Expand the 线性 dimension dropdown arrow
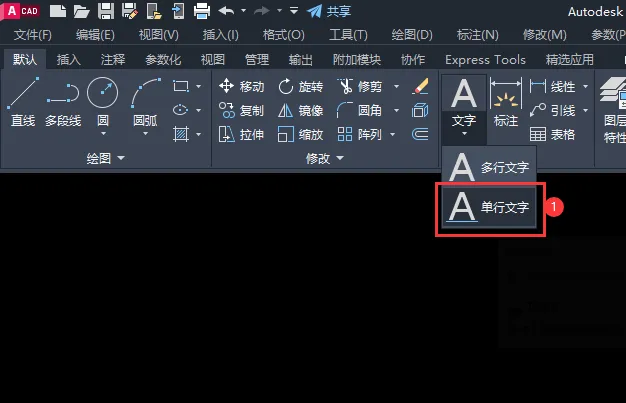626x403 pixels. tap(585, 86)
